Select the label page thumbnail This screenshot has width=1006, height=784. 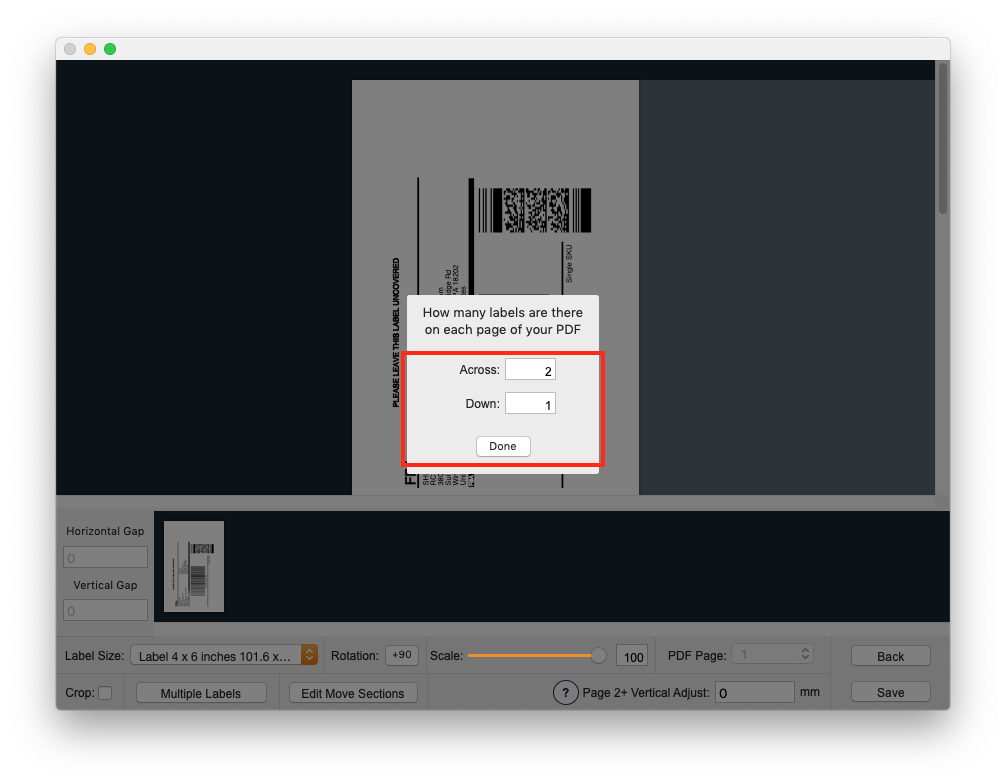(194, 567)
